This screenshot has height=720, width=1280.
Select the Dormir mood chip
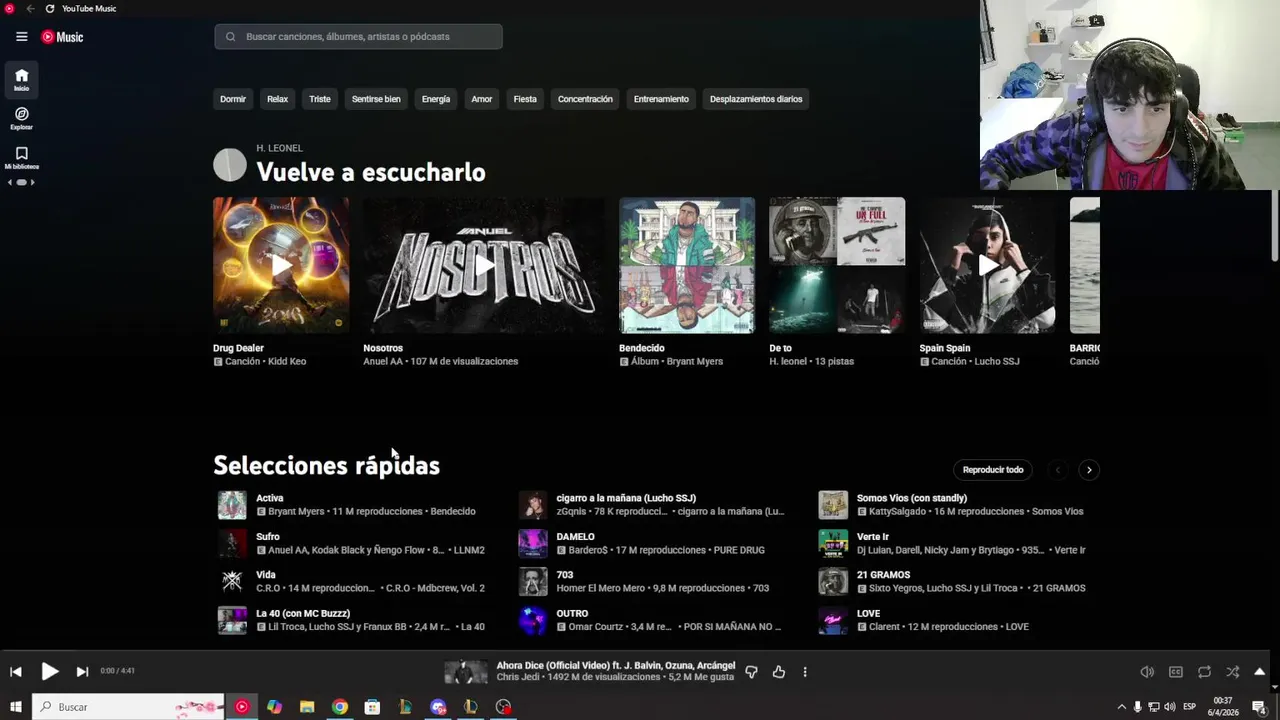(233, 99)
